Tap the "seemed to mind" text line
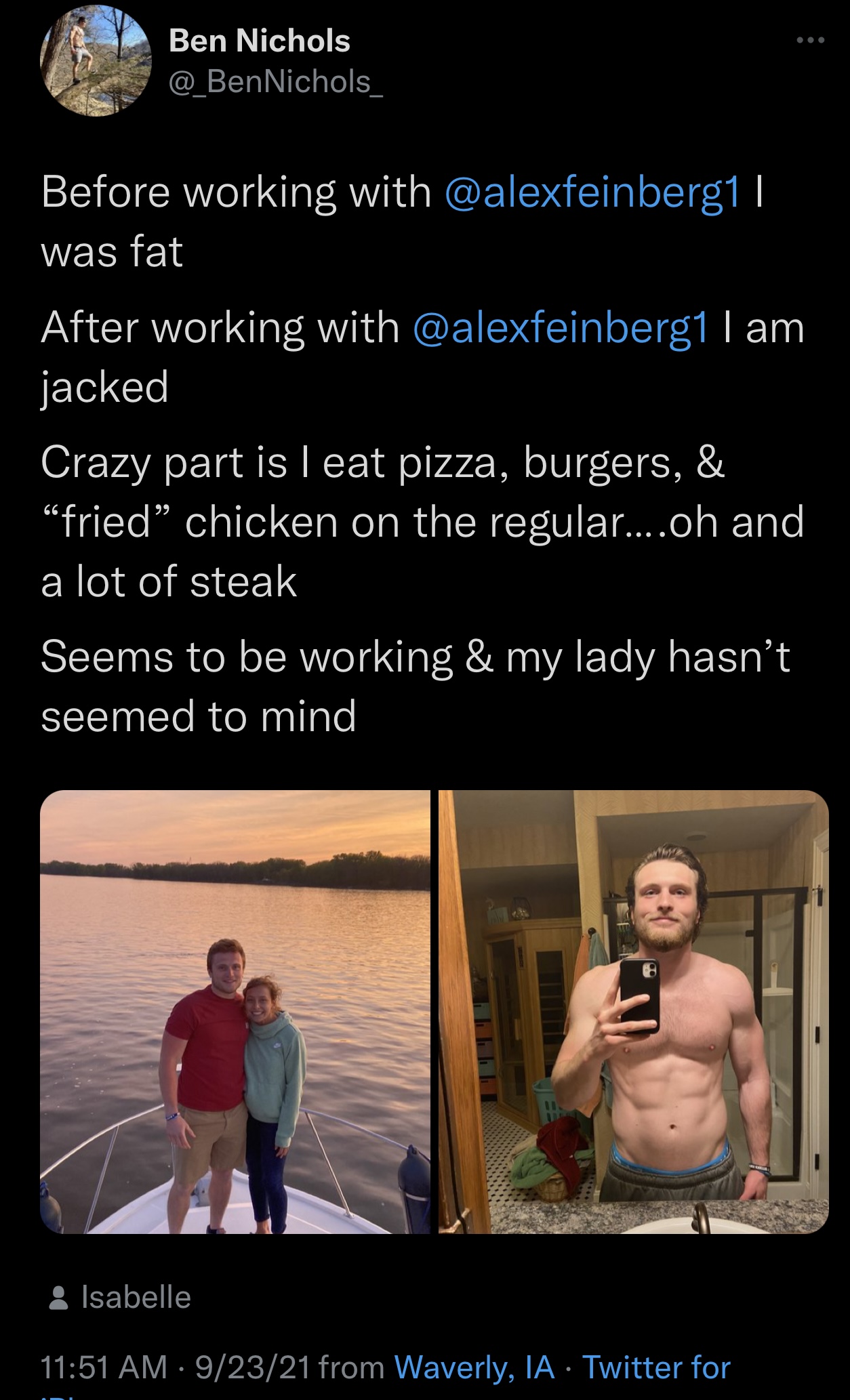Screen dimensions: 850x1400 pos(199,717)
